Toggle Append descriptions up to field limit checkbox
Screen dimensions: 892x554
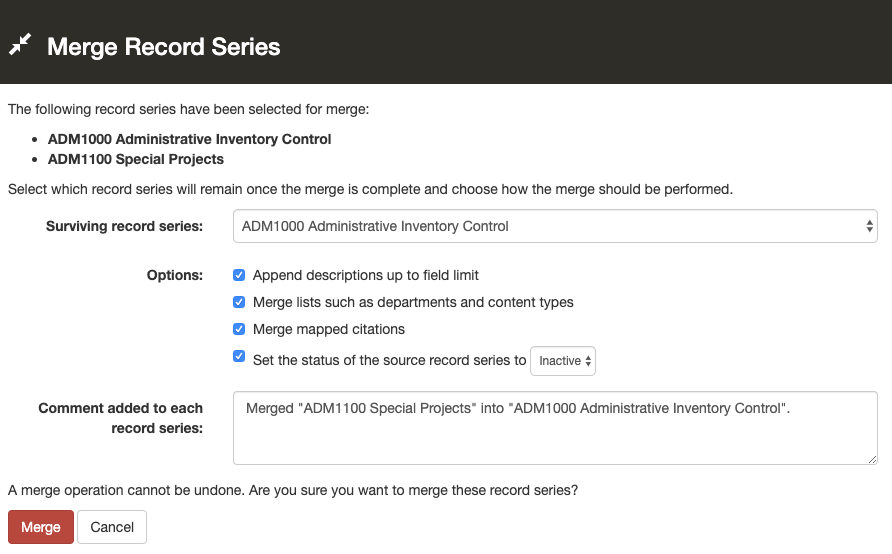point(239,275)
